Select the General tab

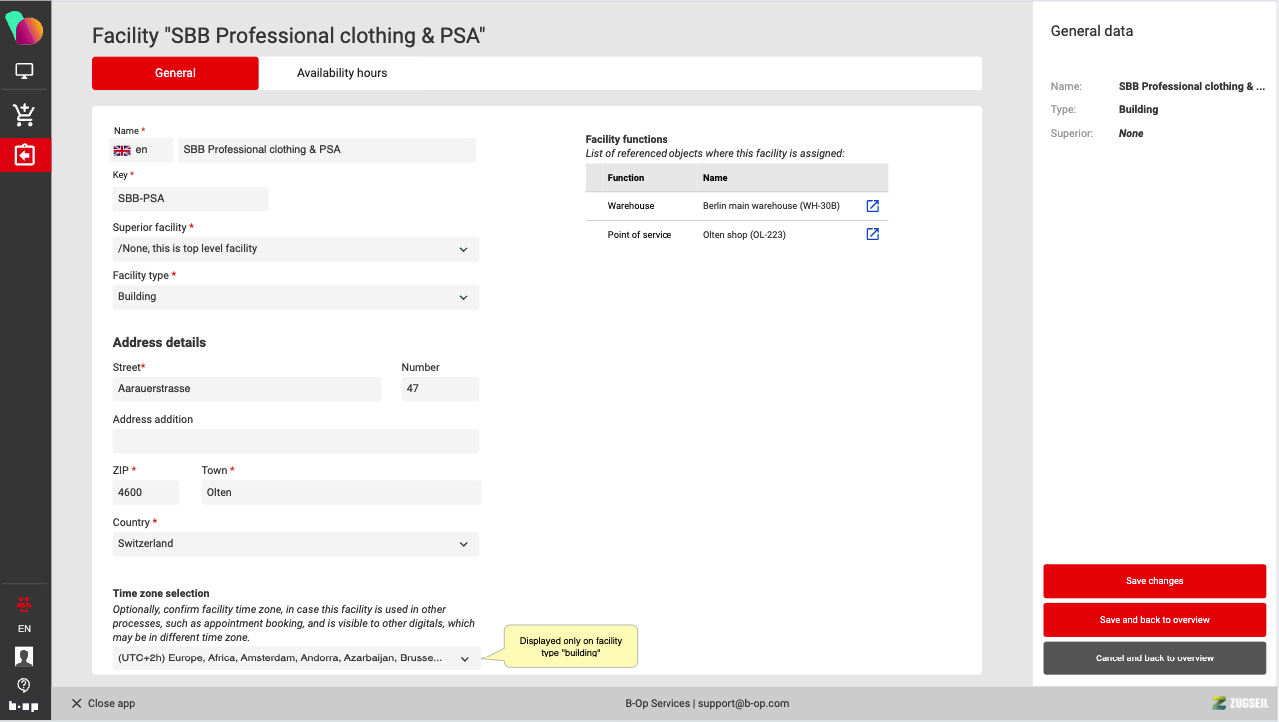175,73
